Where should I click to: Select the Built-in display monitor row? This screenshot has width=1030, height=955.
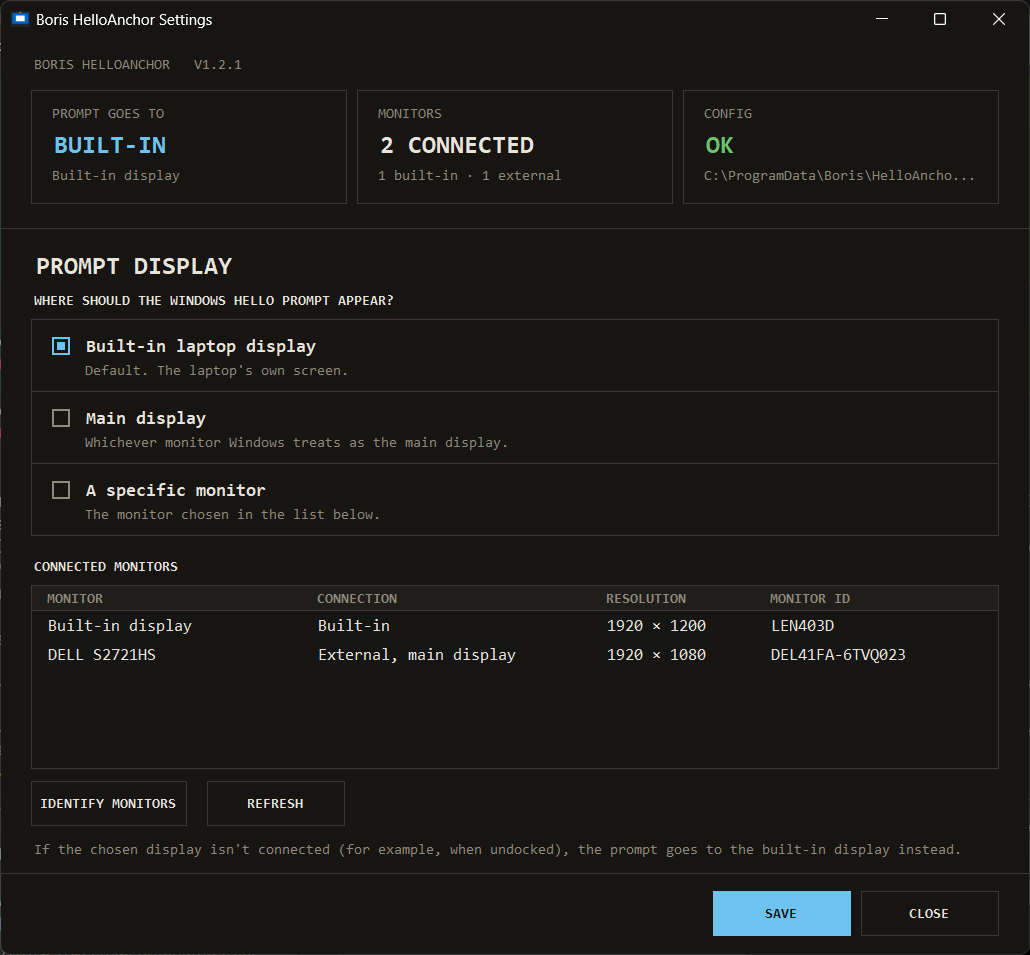[x=515, y=626]
